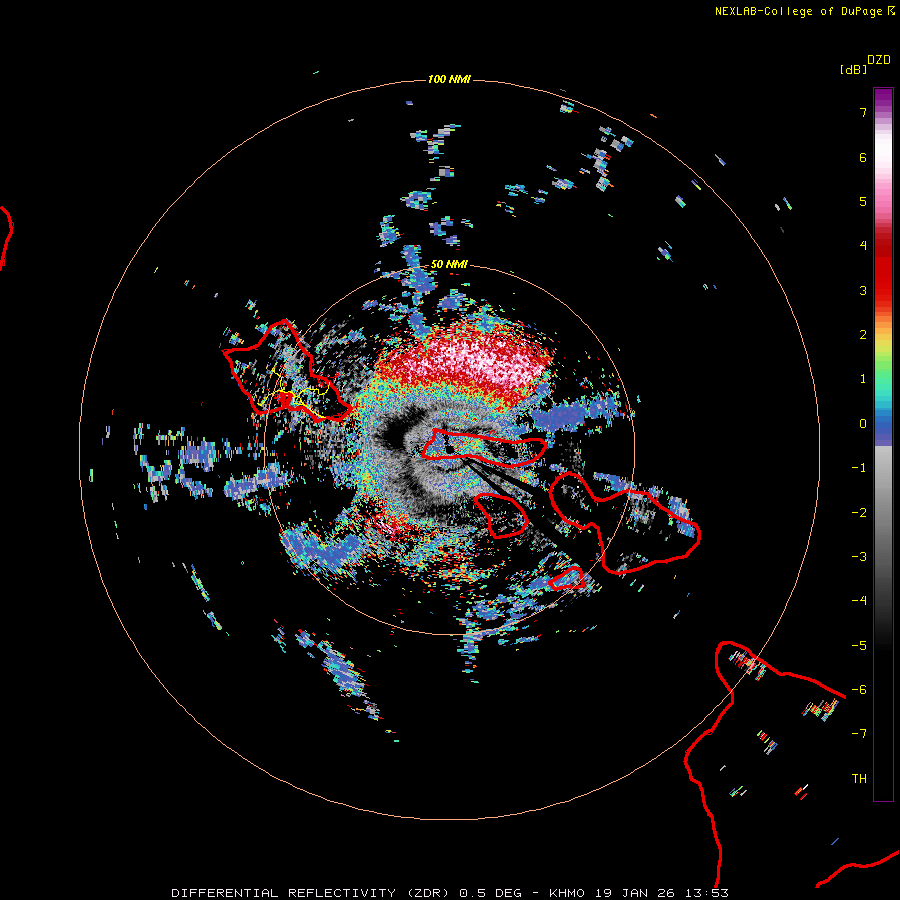Click the 0 dB tick on the color scale
The height and width of the screenshot is (900, 900).
[x=863, y=424]
